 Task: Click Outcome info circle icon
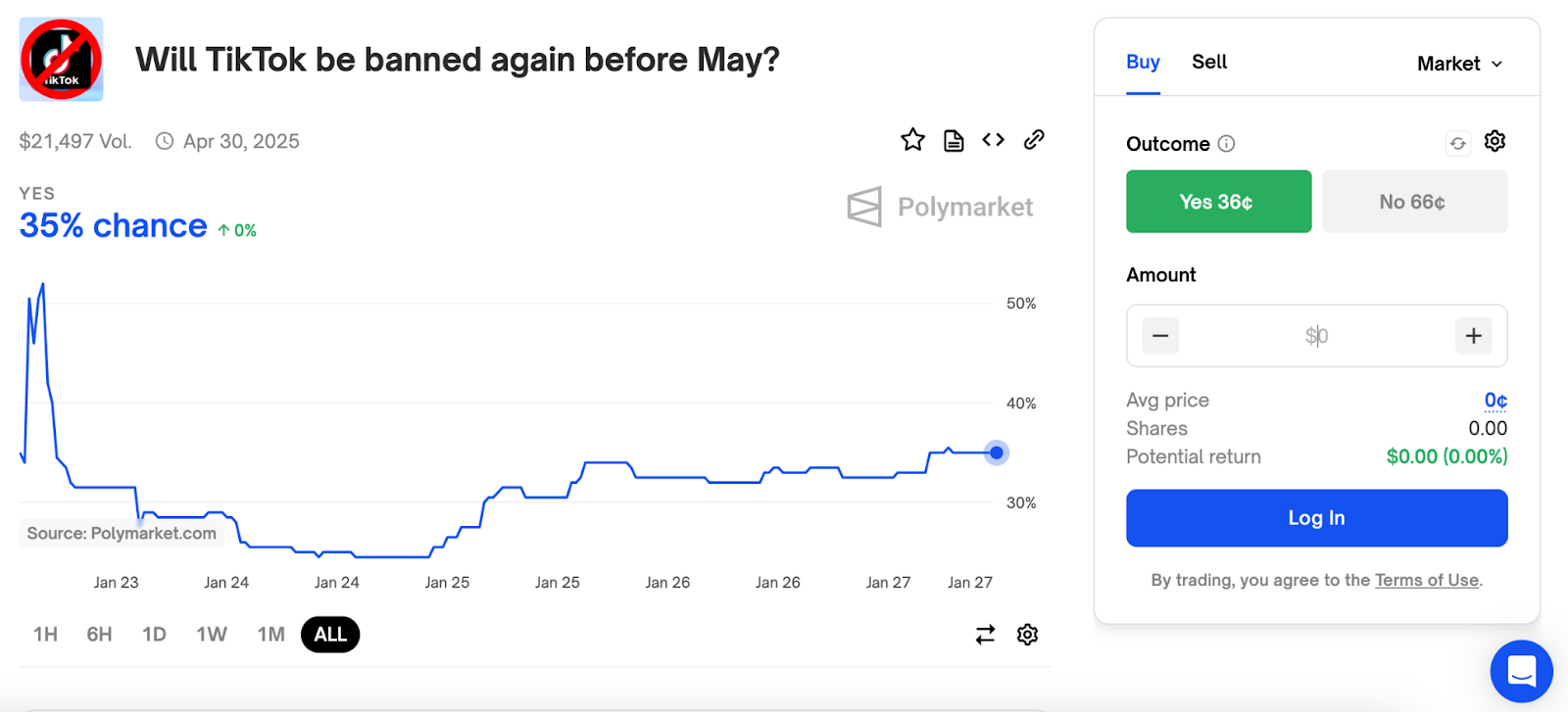1226,144
